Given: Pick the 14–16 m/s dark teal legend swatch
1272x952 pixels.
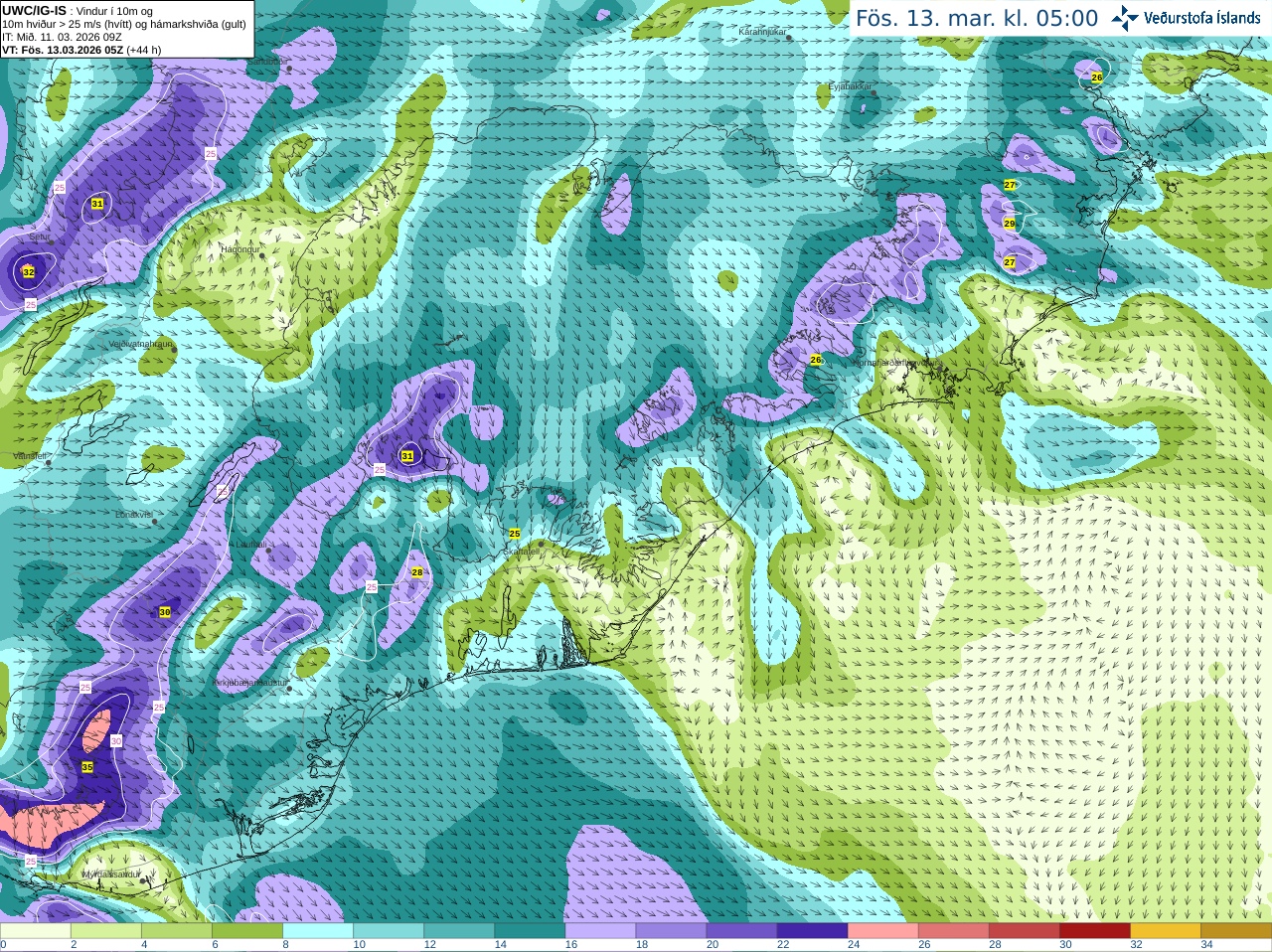Looking at the screenshot, I should (x=530, y=931).
